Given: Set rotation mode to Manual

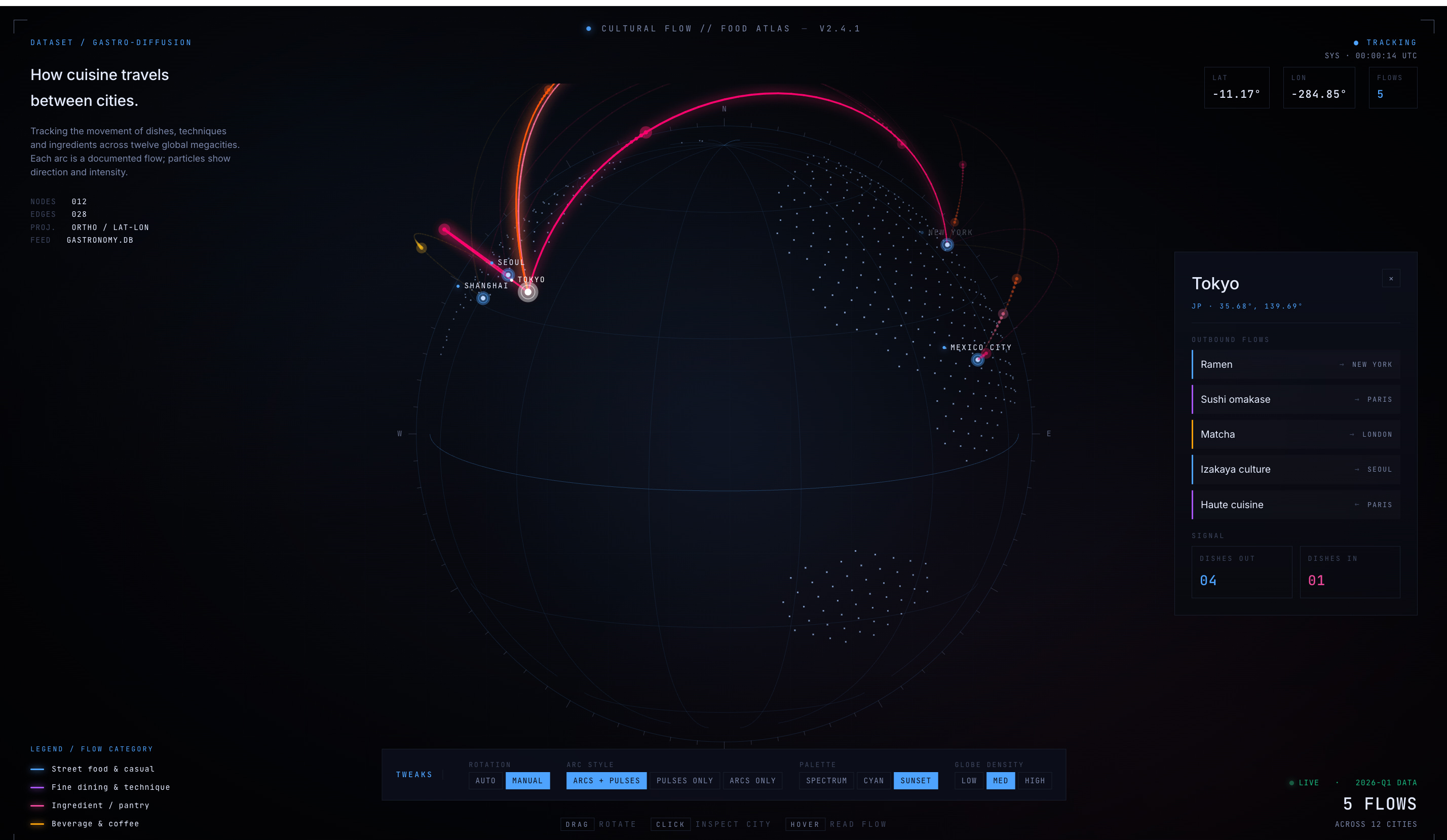Looking at the screenshot, I should click(x=527, y=780).
